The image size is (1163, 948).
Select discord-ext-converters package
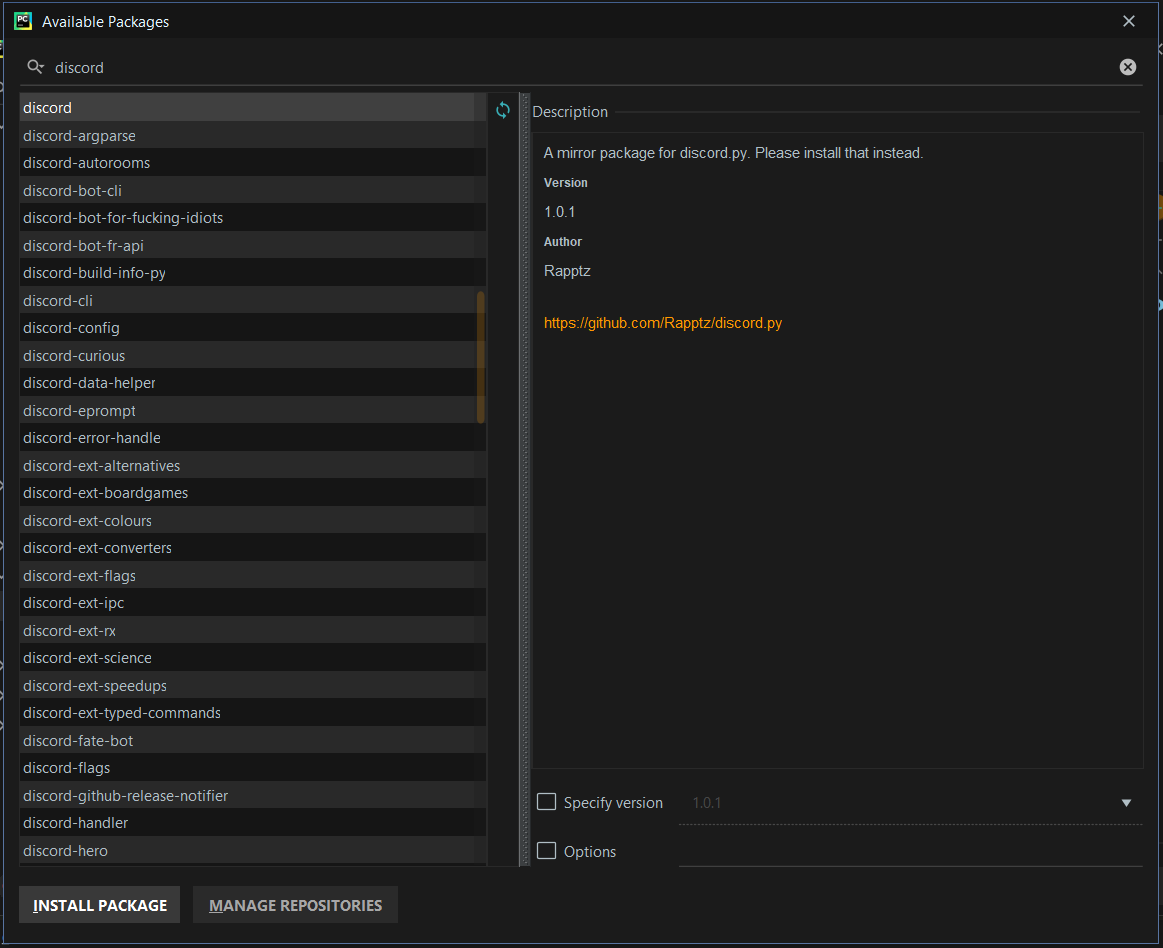(x=252, y=548)
